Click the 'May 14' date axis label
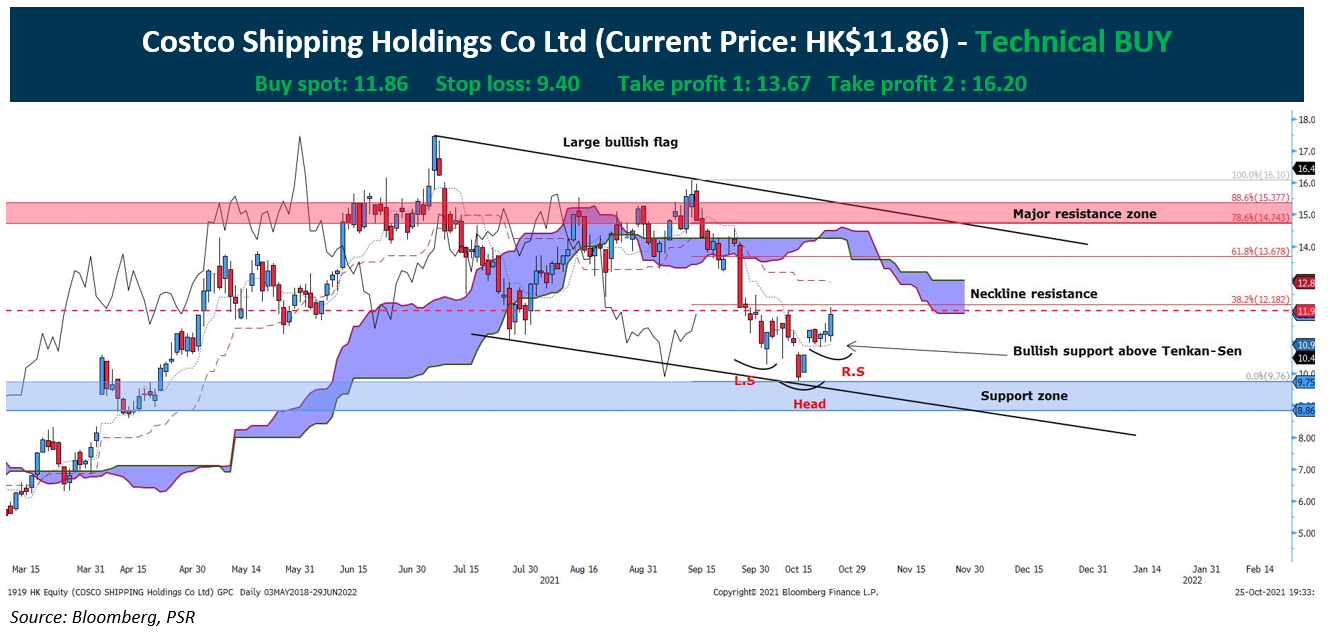Screen dimensions: 1336x634 point(246,568)
